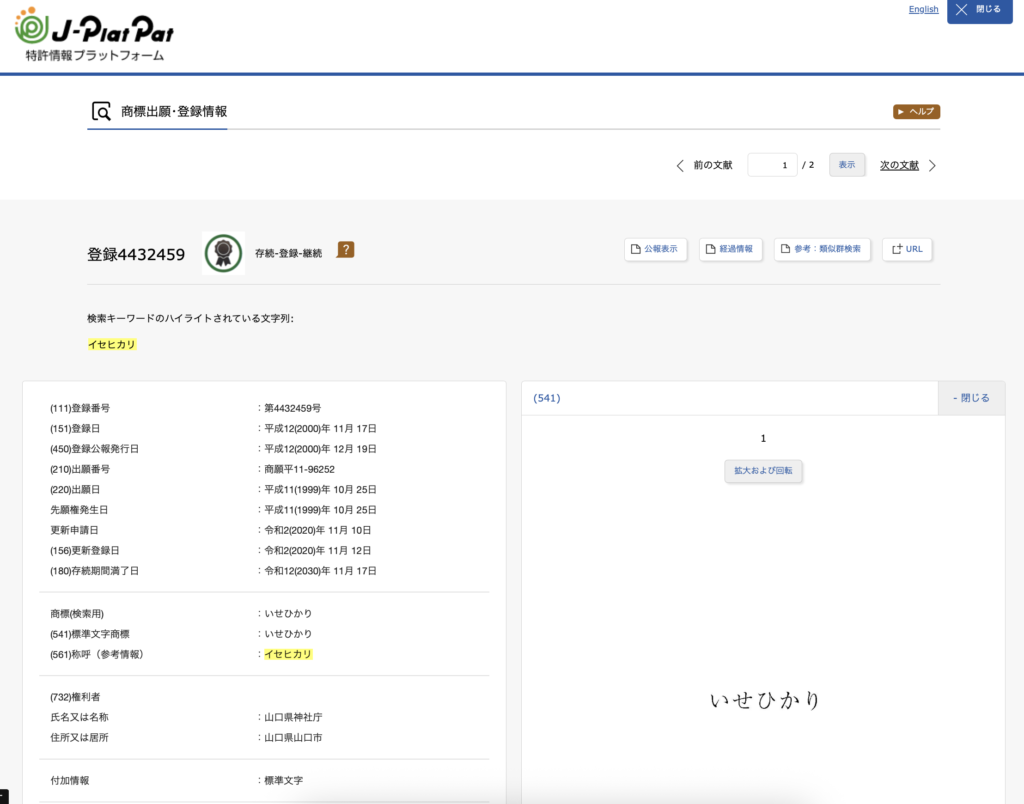Select expiry date 令和12(2030)年 11月 17日

pyautogui.click(x=320, y=571)
